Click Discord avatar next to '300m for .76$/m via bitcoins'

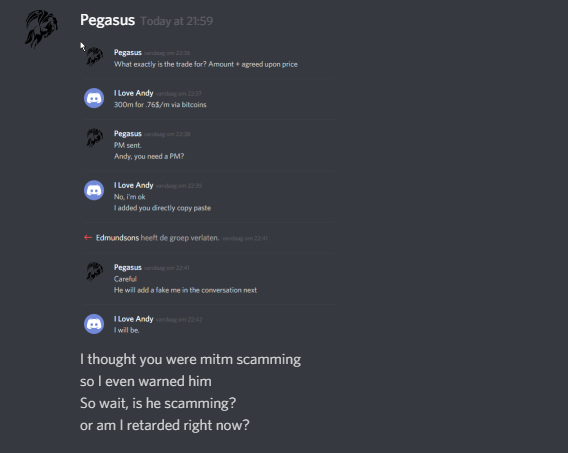(x=94, y=98)
